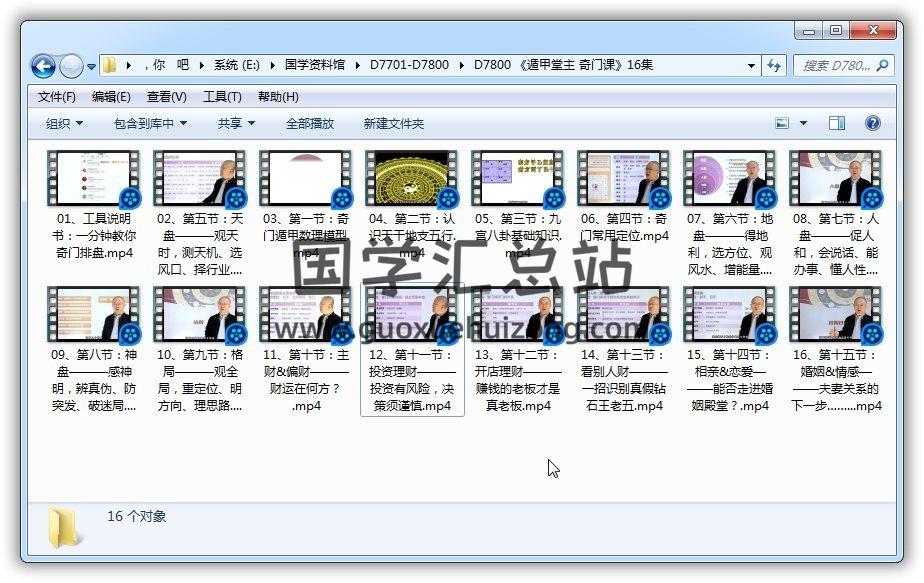Close the explorer window
Screen dimensions: 924x583
(873, 31)
